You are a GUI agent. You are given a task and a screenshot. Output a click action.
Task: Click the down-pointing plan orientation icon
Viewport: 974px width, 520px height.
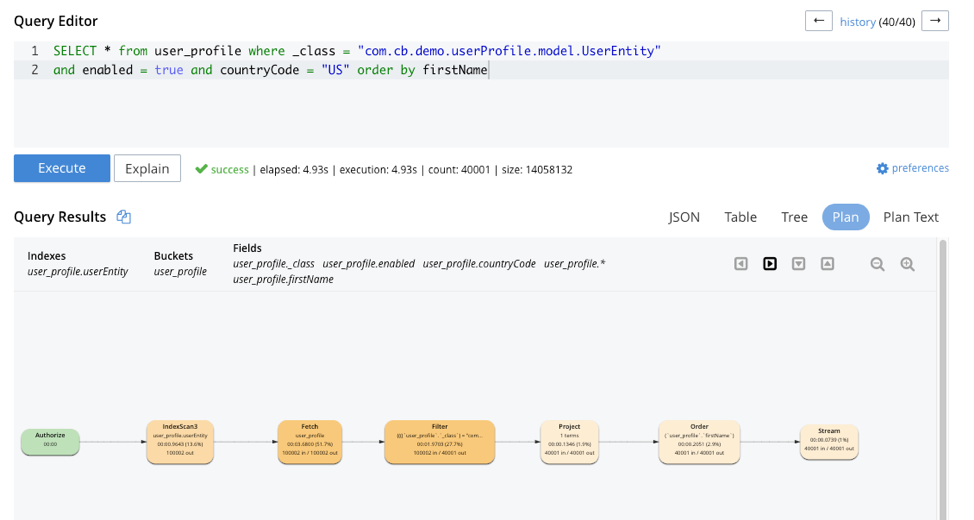(799, 264)
